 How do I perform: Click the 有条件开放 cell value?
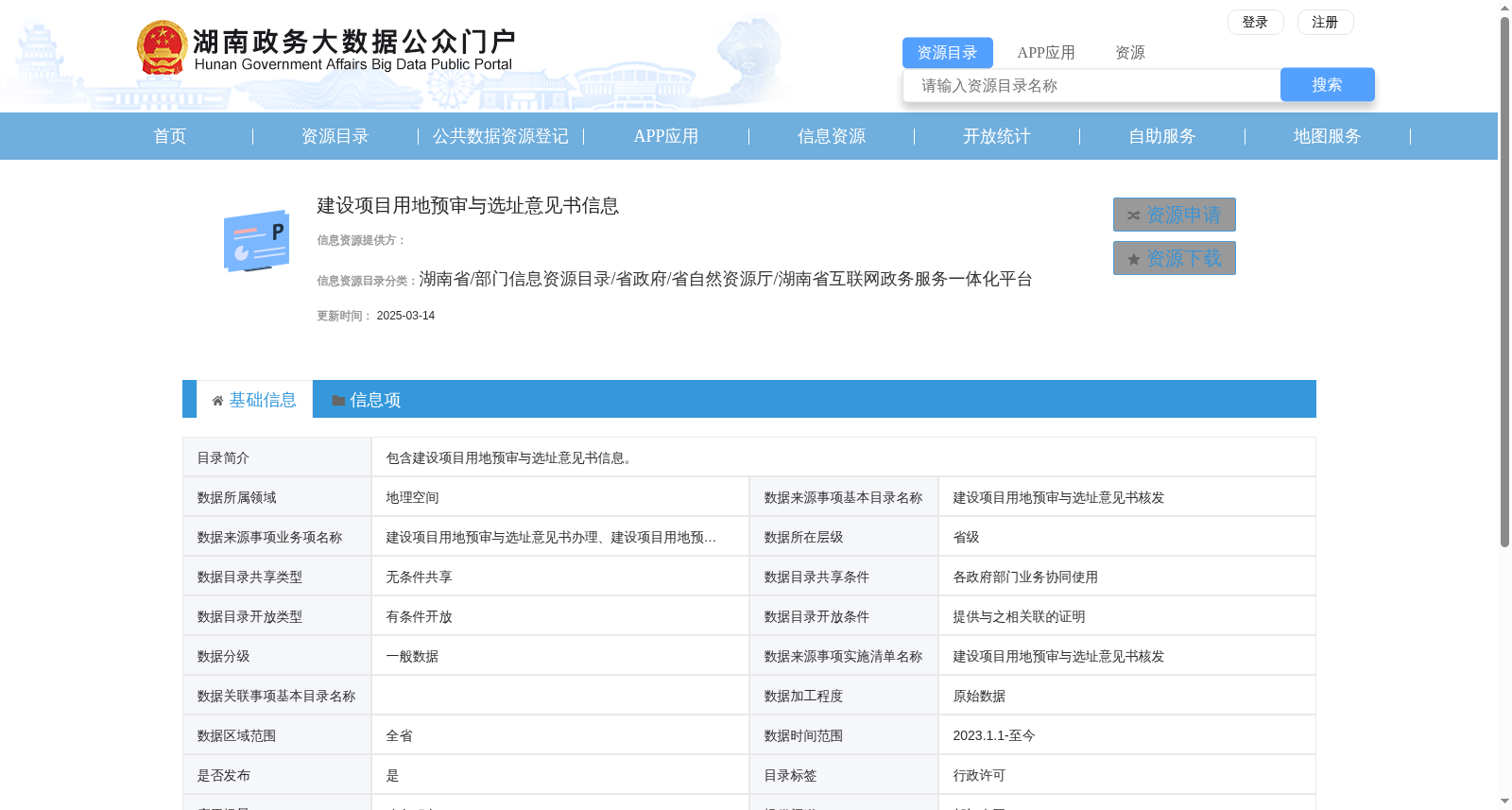(x=419, y=616)
